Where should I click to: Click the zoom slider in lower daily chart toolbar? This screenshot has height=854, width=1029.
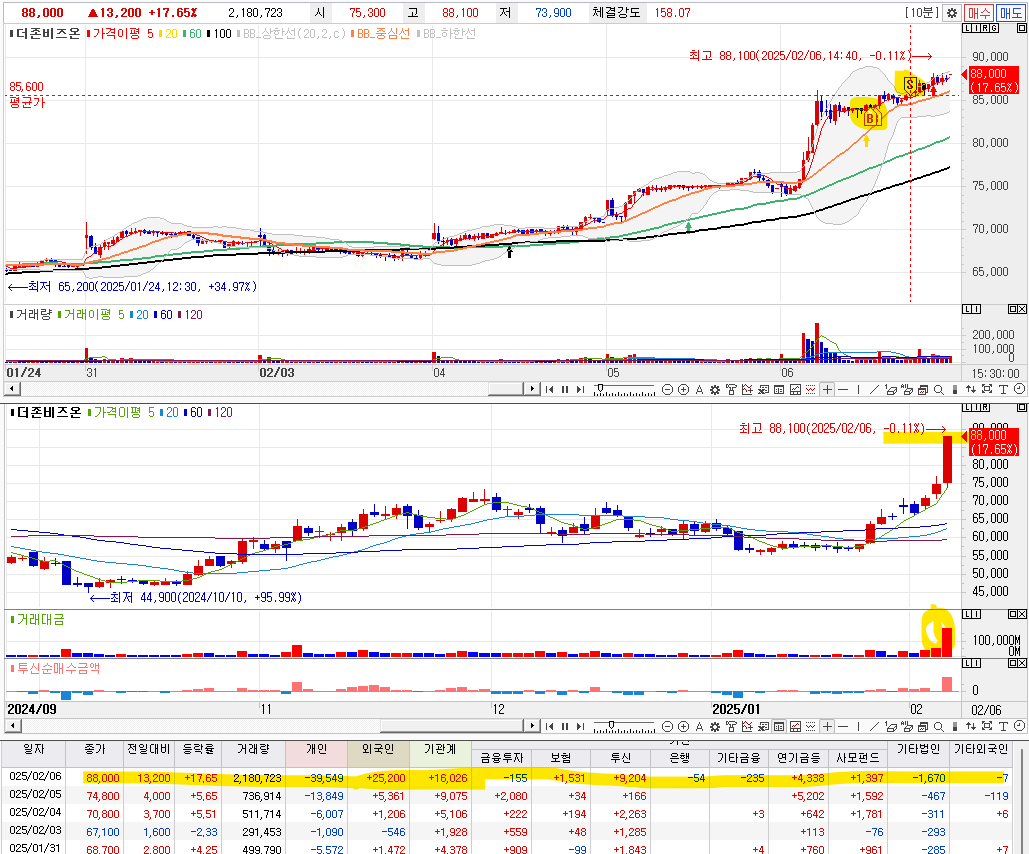[x=624, y=726]
